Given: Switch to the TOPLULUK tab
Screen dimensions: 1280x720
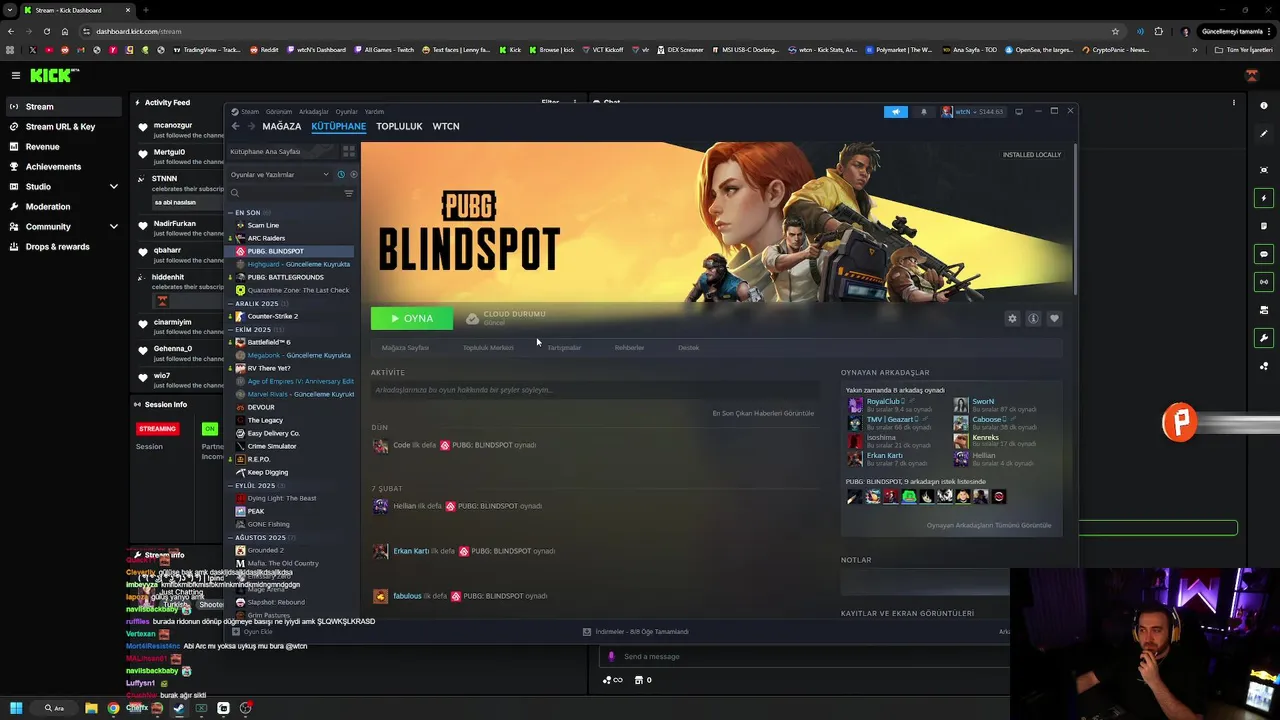Looking at the screenshot, I should (399, 126).
